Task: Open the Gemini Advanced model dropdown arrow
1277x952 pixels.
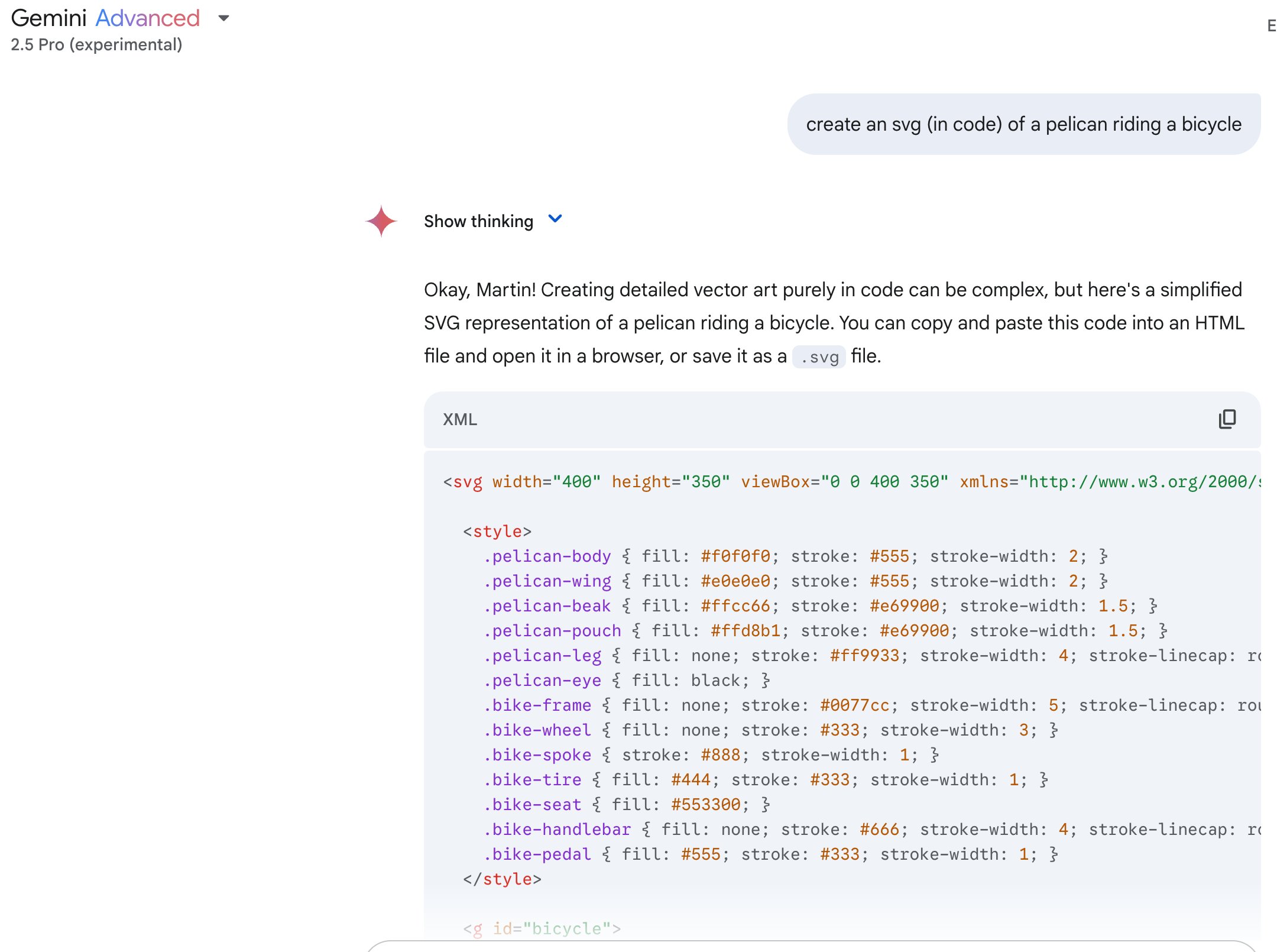Action: 223,18
